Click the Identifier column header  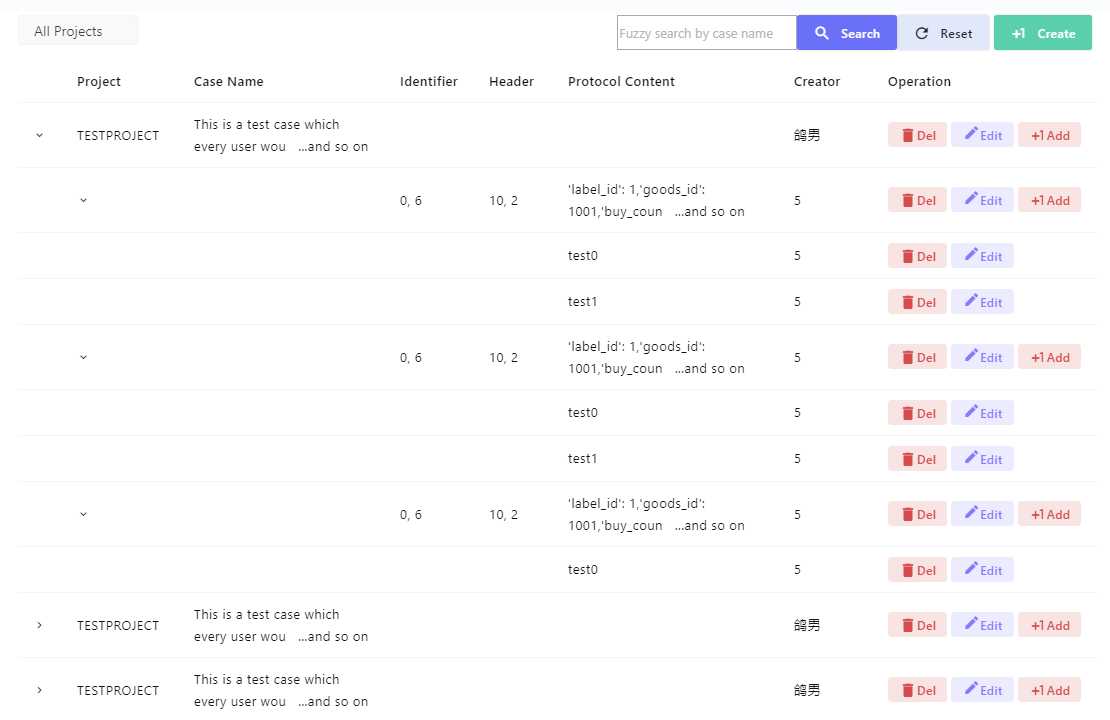coord(428,81)
